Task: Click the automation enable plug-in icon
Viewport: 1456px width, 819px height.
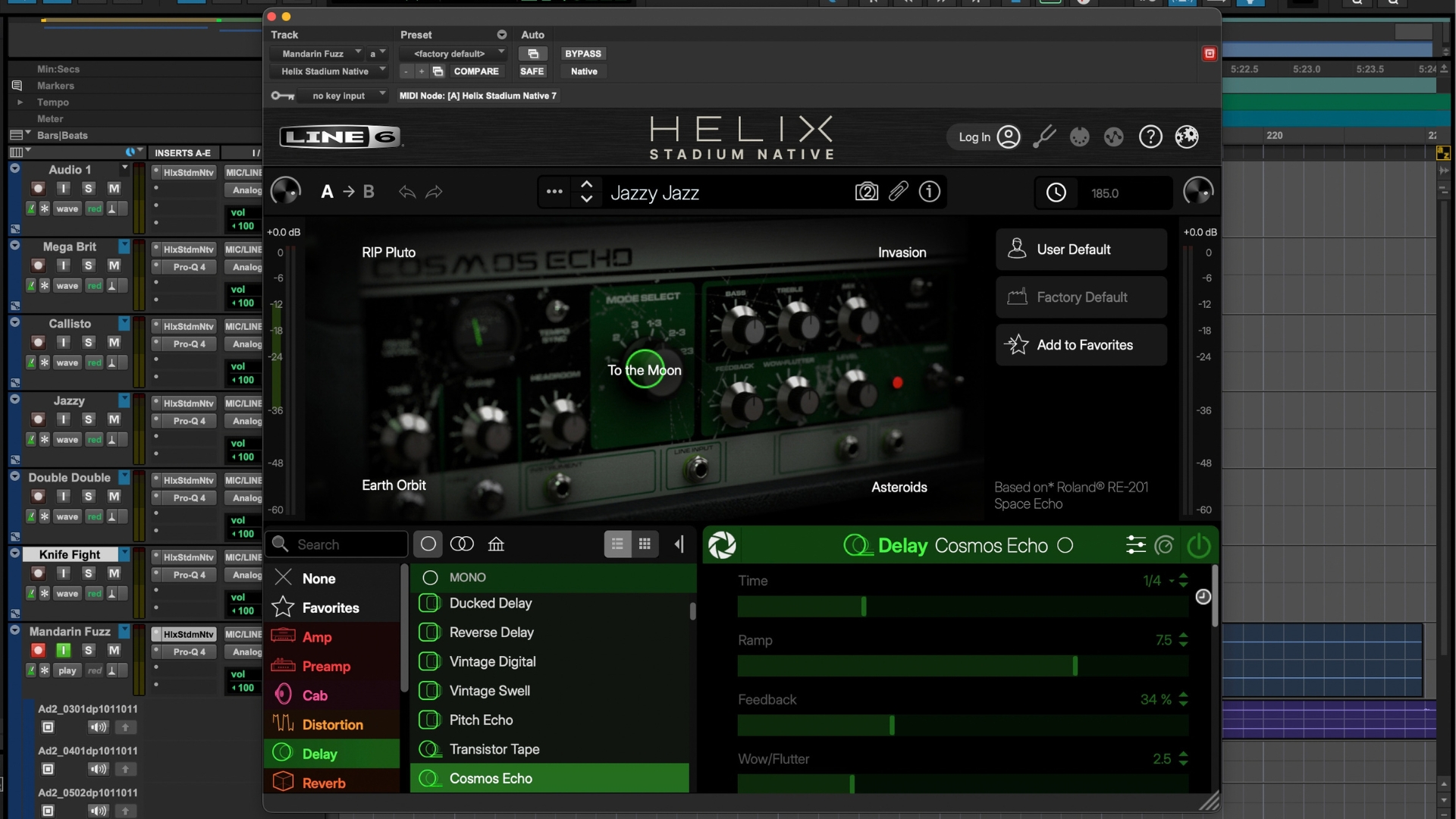Action: tap(533, 54)
